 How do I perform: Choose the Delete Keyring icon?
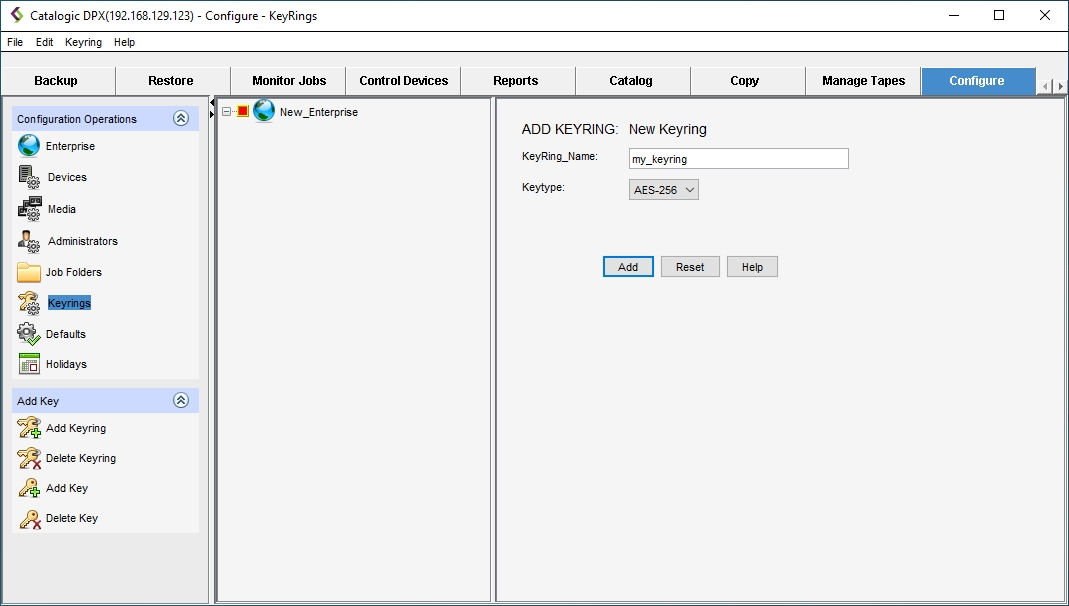pyautogui.click(x=29, y=458)
